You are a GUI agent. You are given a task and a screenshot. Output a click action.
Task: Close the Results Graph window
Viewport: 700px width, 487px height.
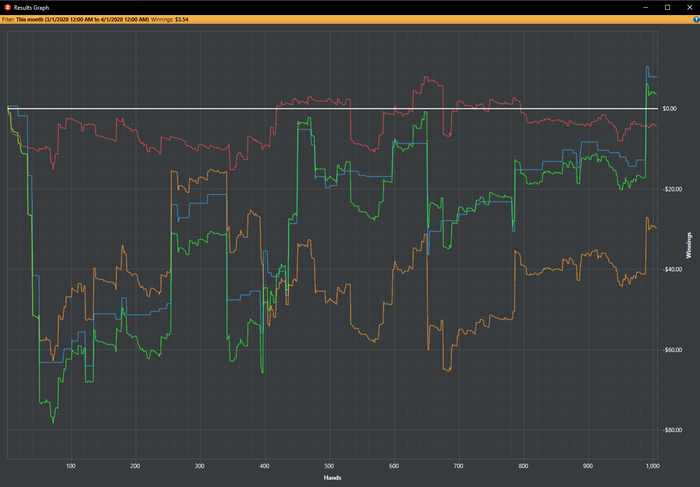tap(689, 7)
